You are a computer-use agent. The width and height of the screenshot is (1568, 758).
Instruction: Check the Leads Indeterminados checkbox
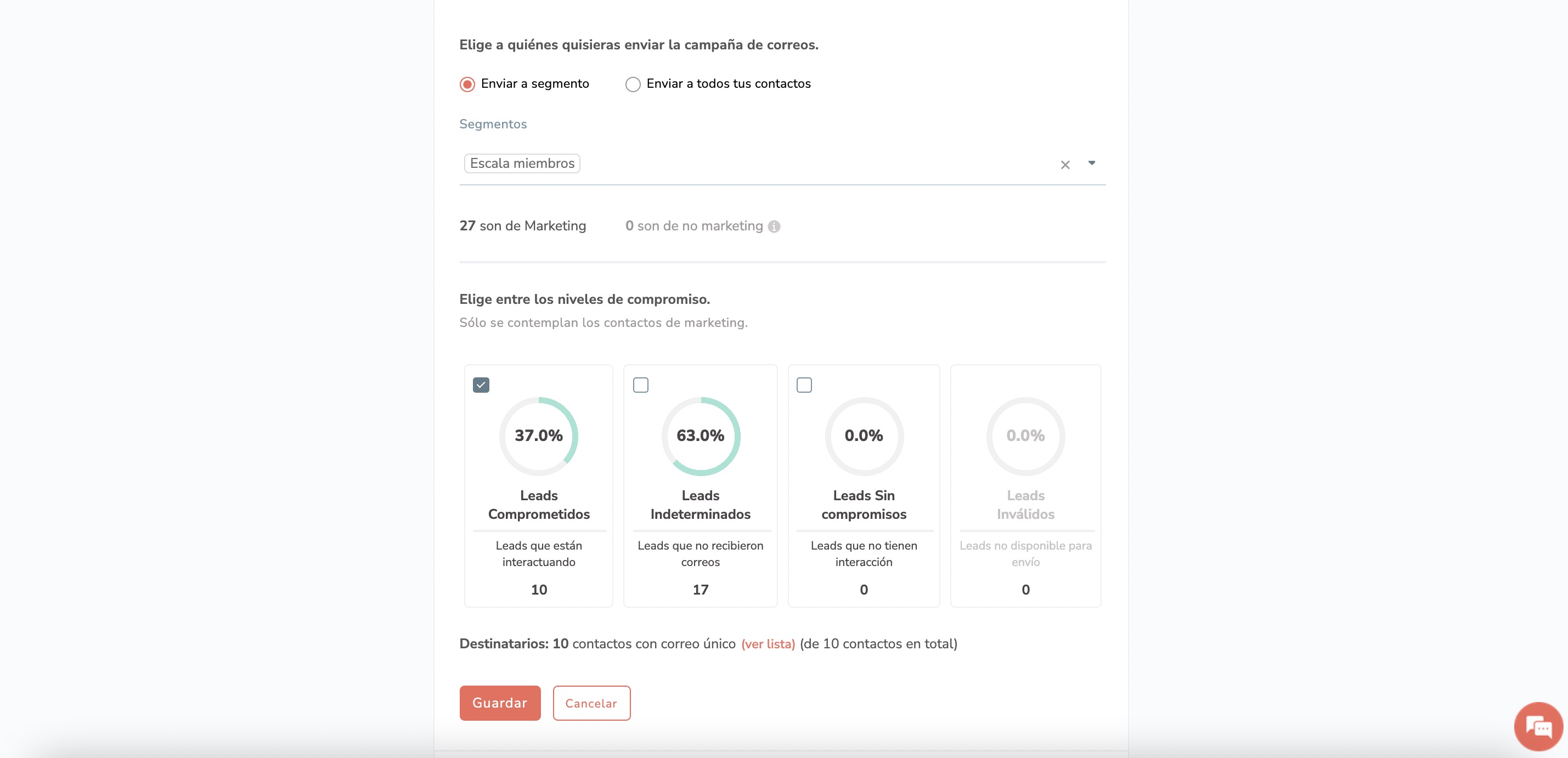(x=640, y=385)
